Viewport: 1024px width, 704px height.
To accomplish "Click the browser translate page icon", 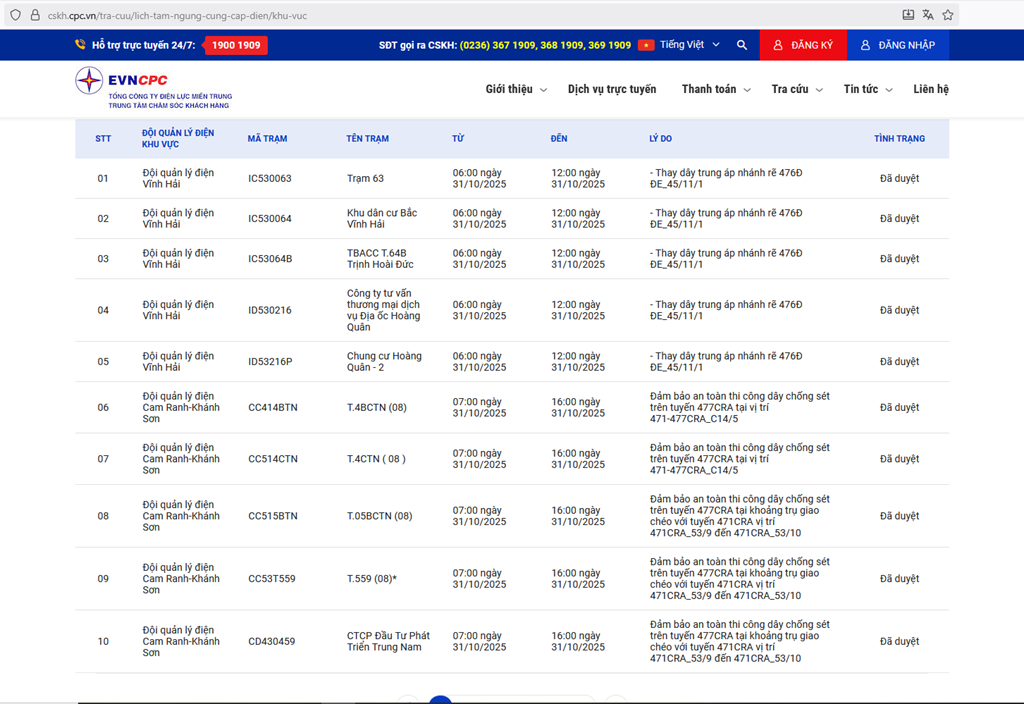I will coord(928,15).
